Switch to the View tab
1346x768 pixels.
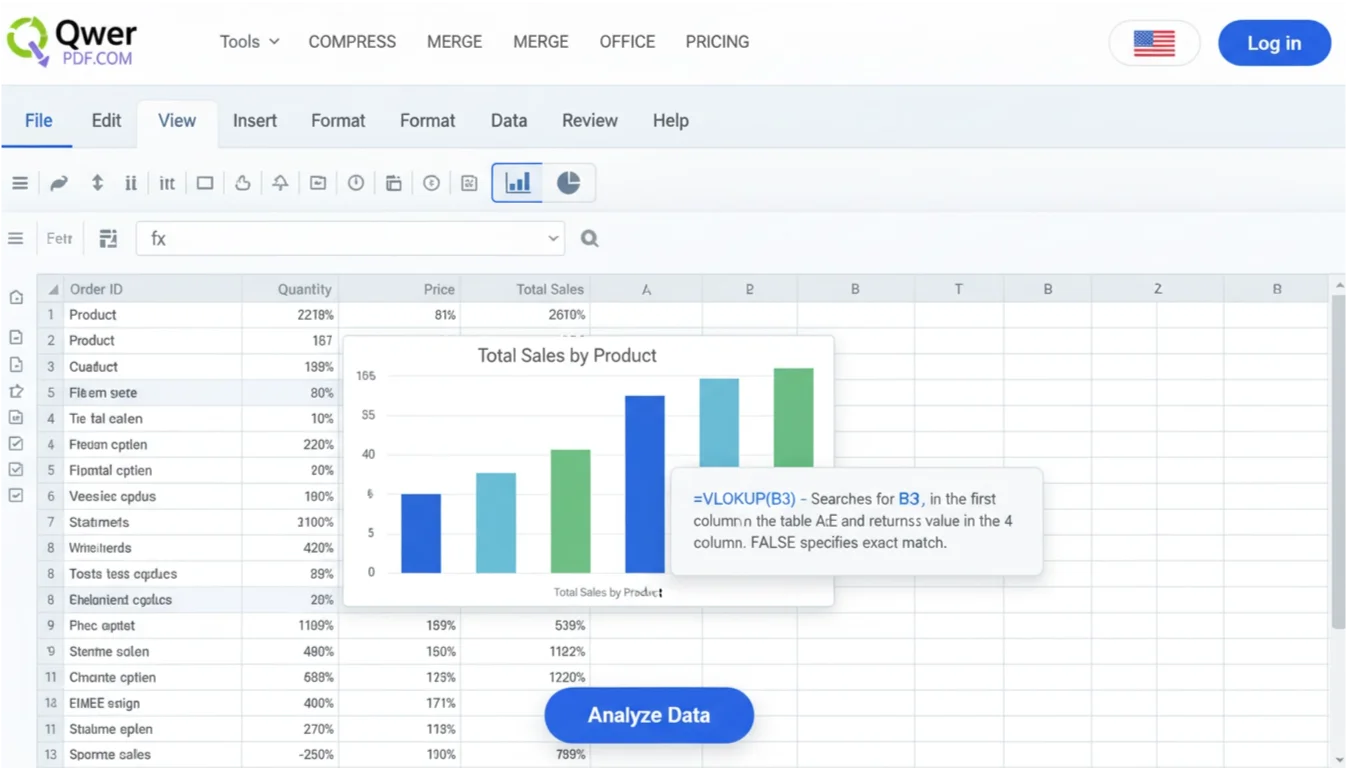coord(177,121)
